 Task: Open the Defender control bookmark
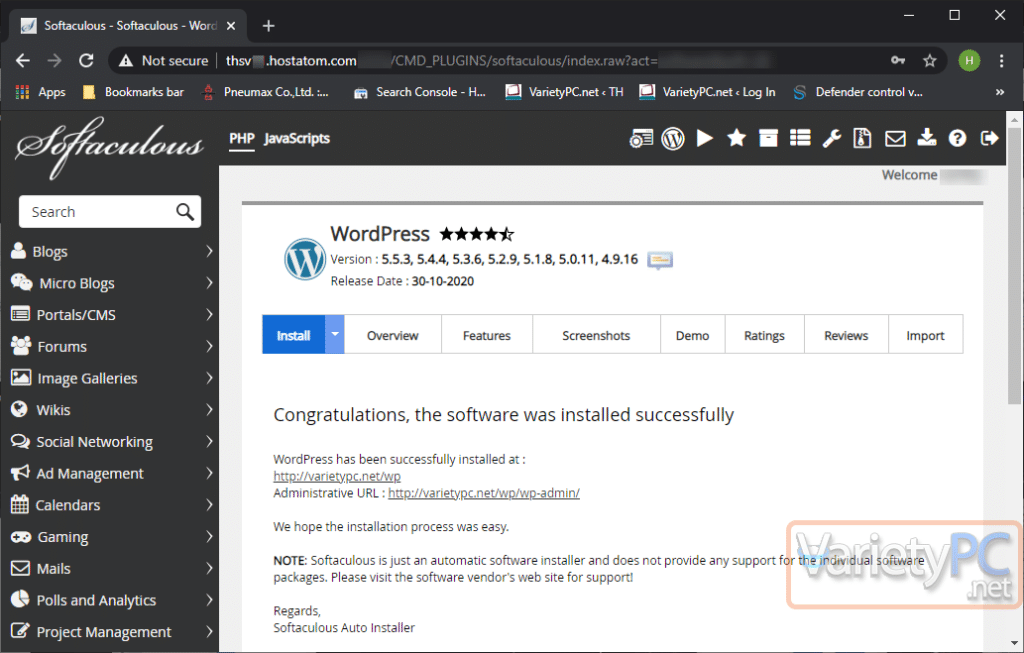coord(857,92)
